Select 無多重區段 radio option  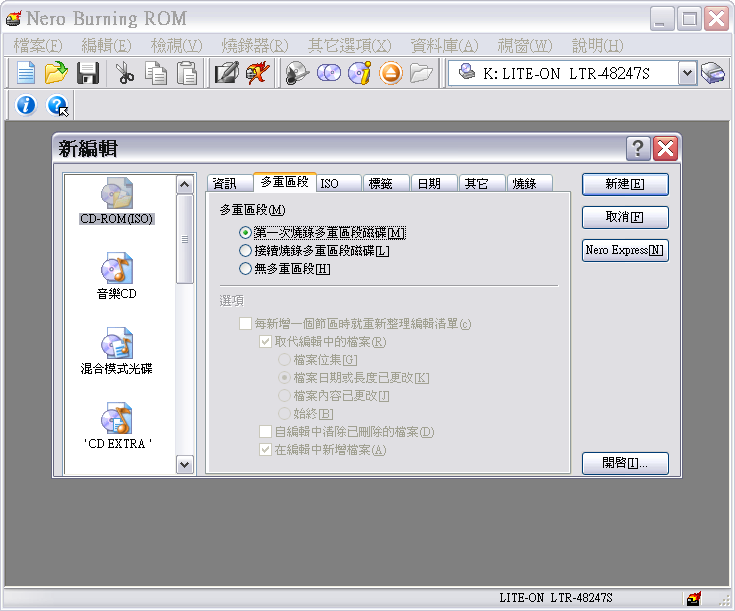(x=285, y=269)
